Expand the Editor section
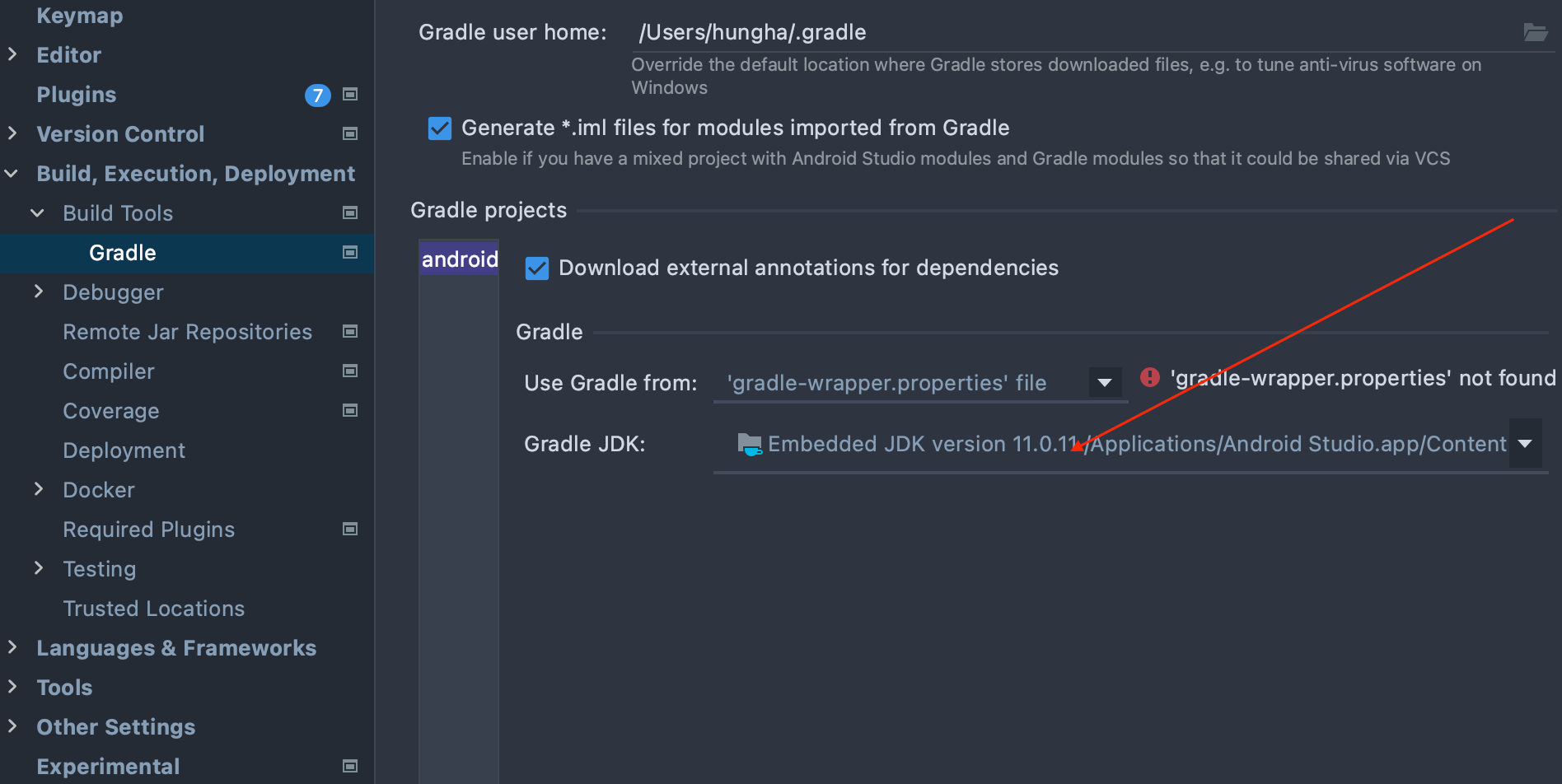Image resolution: width=1562 pixels, height=784 pixels. click(12, 54)
